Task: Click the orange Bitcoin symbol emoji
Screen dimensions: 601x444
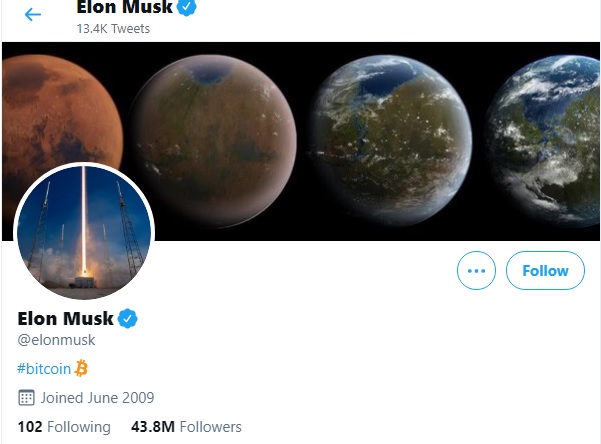Action: click(x=81, y=368)
